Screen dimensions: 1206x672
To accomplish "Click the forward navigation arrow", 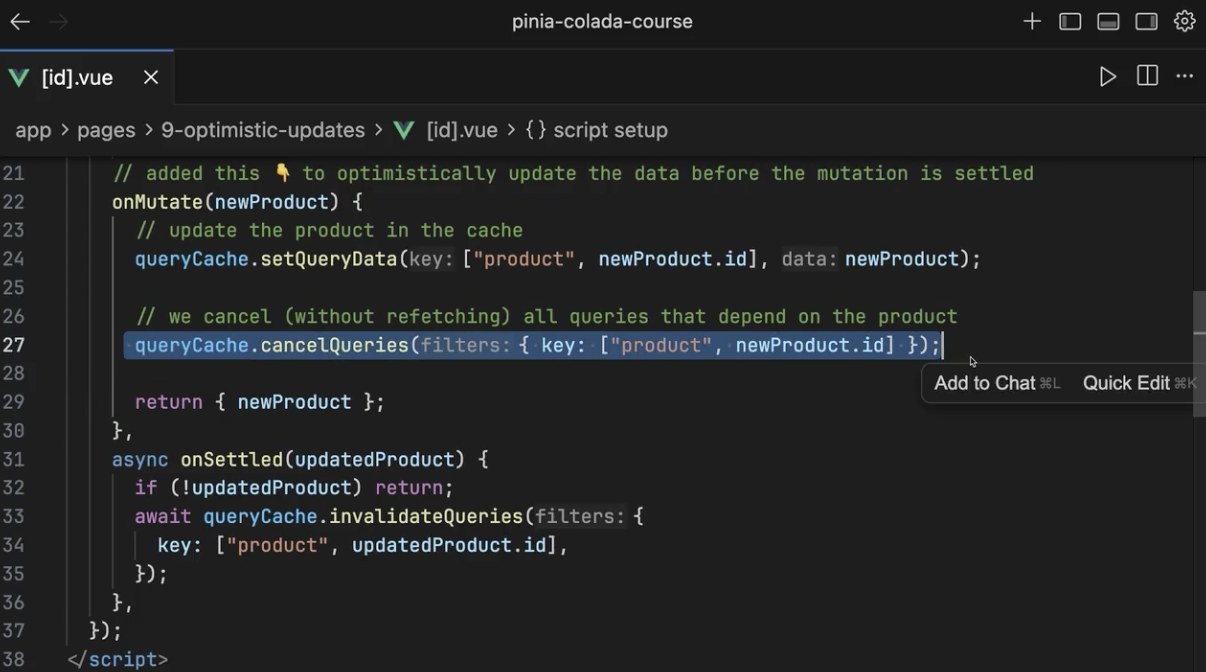I will click(x=58, y=22).
